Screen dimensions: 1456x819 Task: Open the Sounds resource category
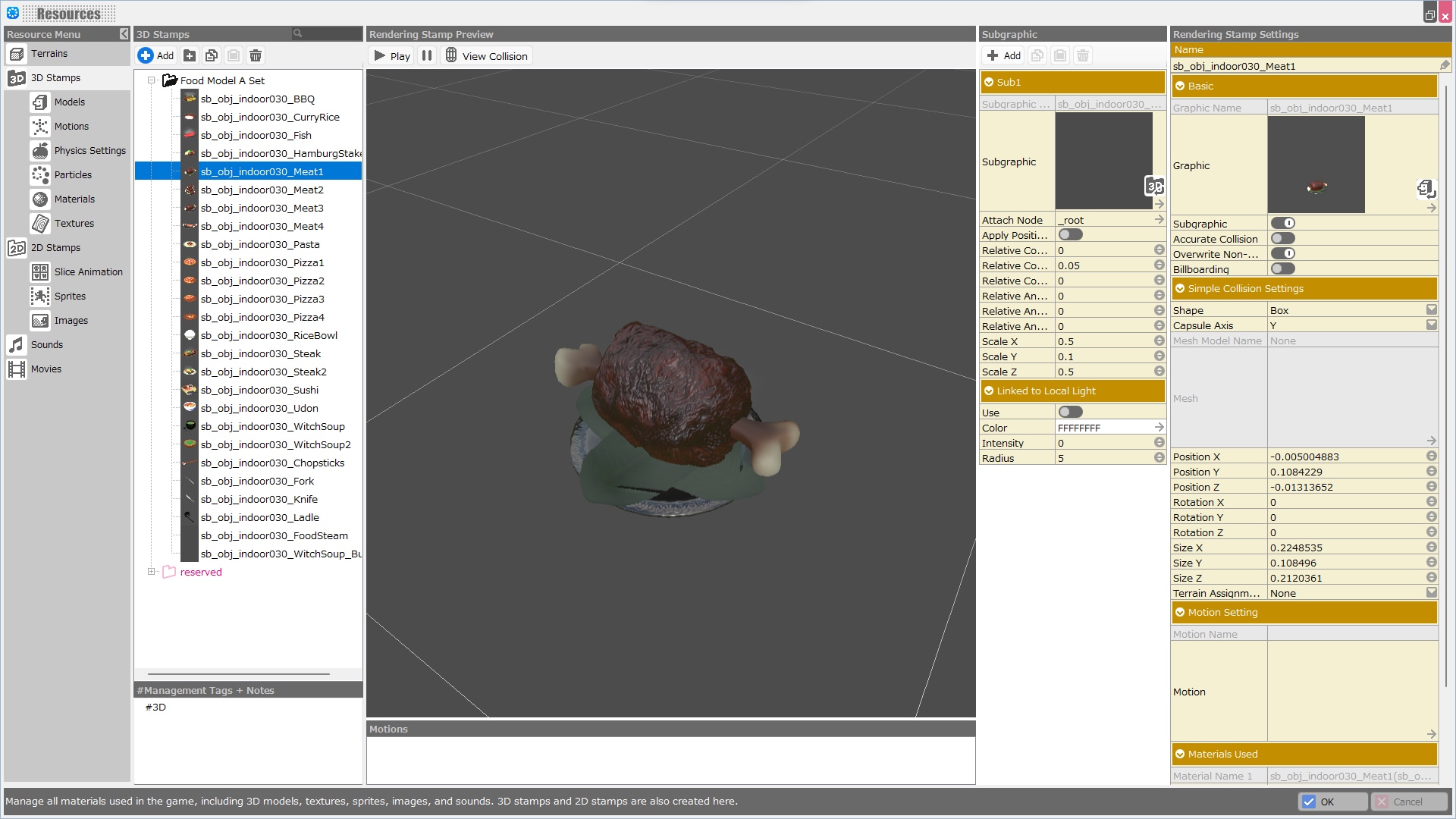[47, 345]
